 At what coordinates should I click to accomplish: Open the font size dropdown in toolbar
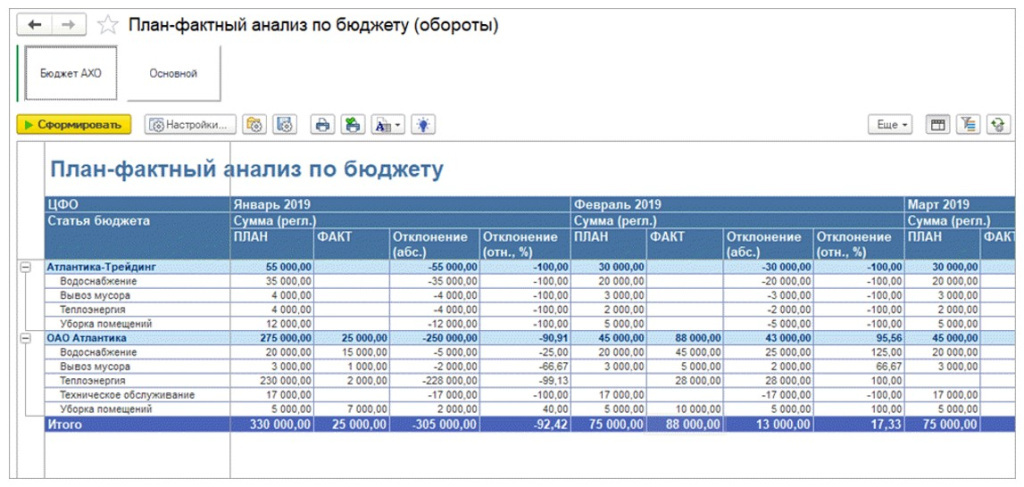pyautogui.click(x=387, y=125)
